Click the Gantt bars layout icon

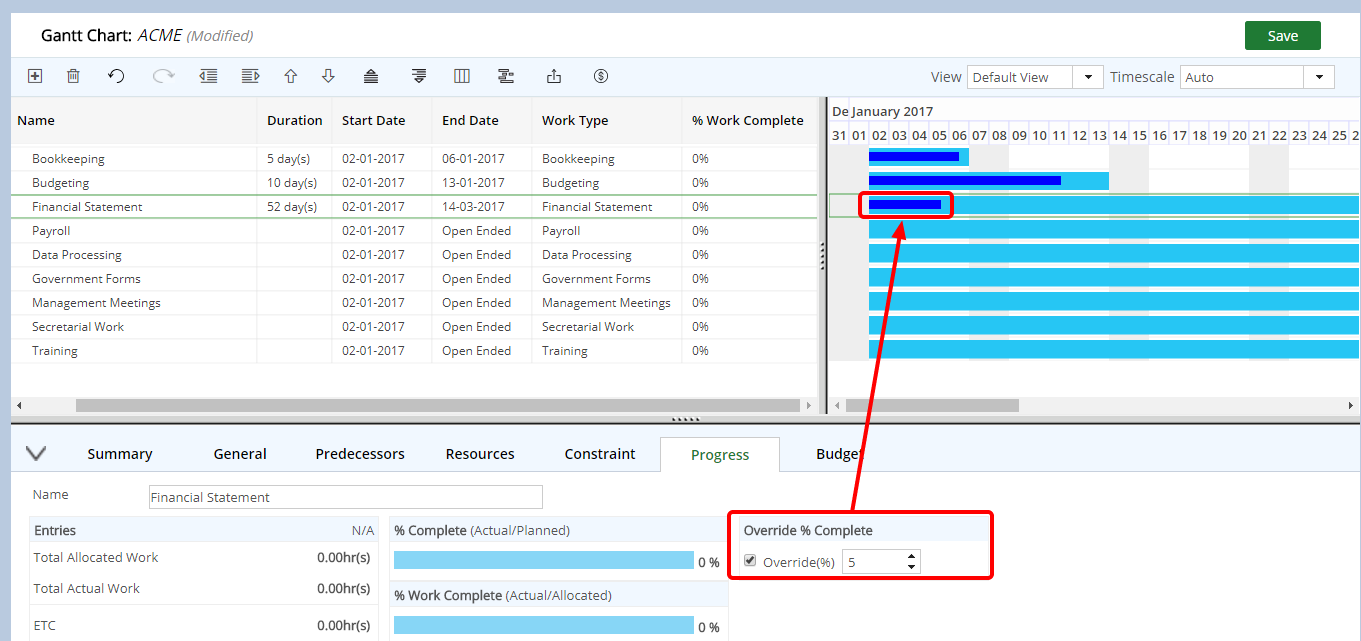(x=506, y=76)
